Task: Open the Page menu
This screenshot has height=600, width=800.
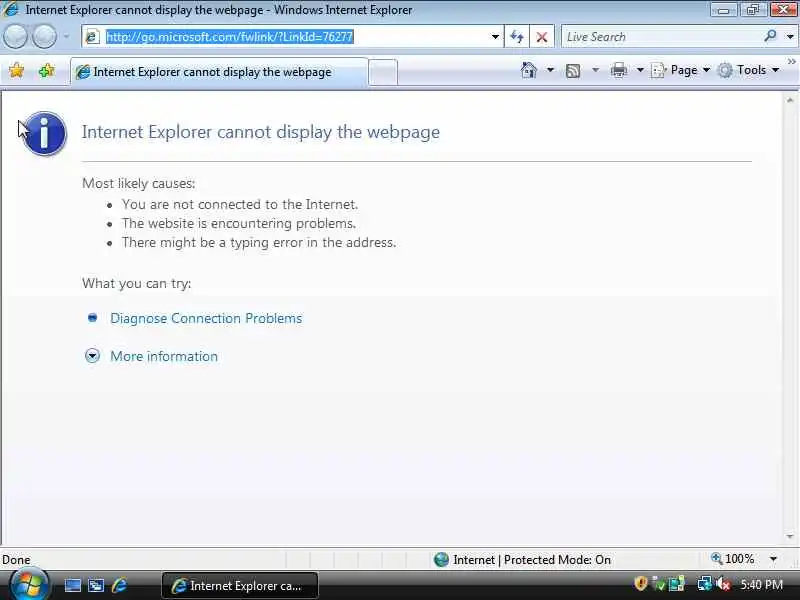Action: [x=681, y=70]
